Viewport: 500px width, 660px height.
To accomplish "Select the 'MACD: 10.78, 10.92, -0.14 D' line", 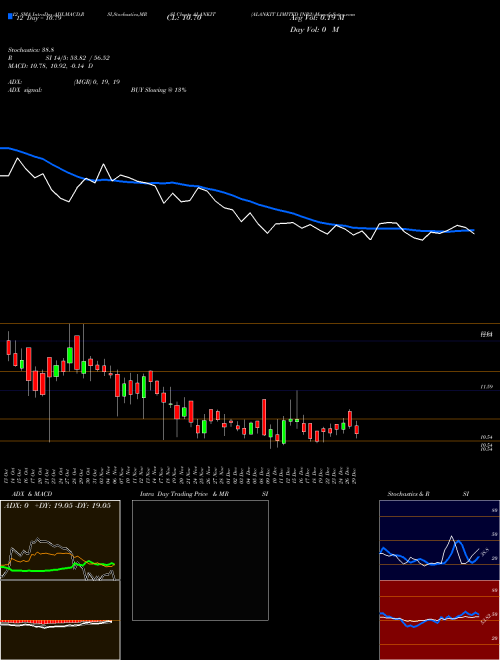I will pyautogui.click(x=51, y=66).
